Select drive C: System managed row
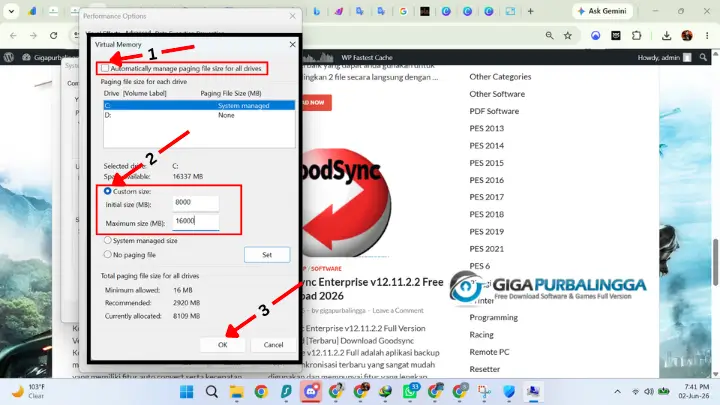This screenshot has width=720, height=405. tap(199, 106)
